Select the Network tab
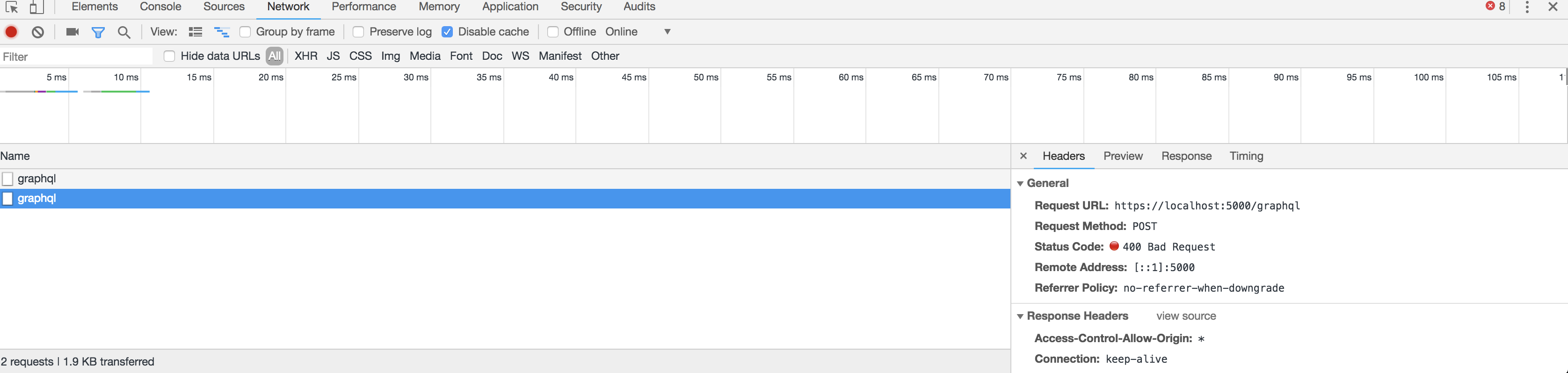The image size is (1568, 373). click(x=289, y=7)
